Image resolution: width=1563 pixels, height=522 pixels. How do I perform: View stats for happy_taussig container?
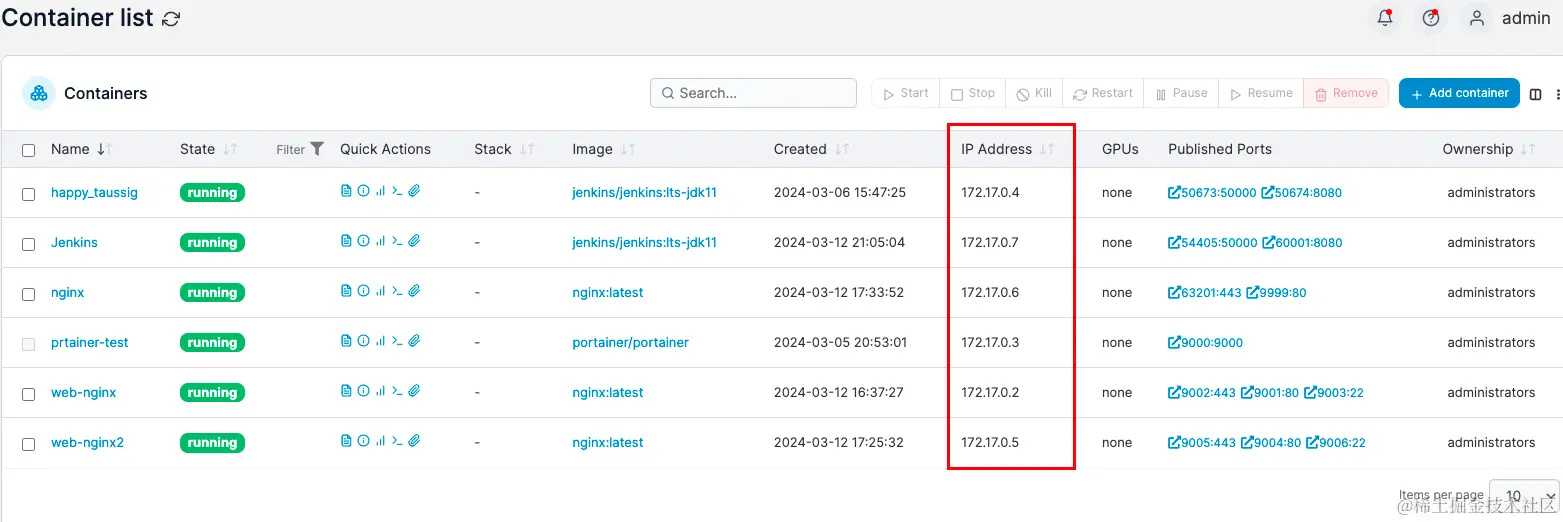pos(380,191)
